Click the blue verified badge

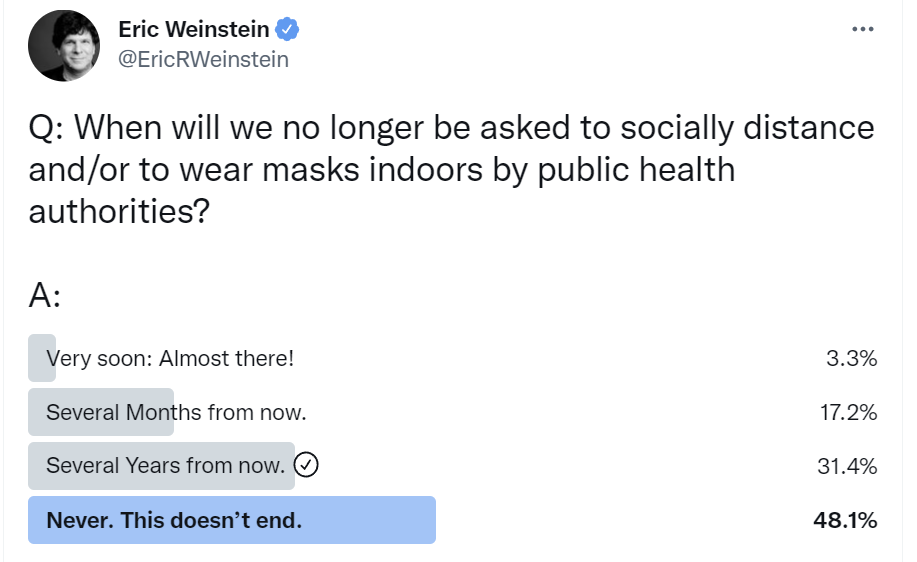(x=288, y=30)
